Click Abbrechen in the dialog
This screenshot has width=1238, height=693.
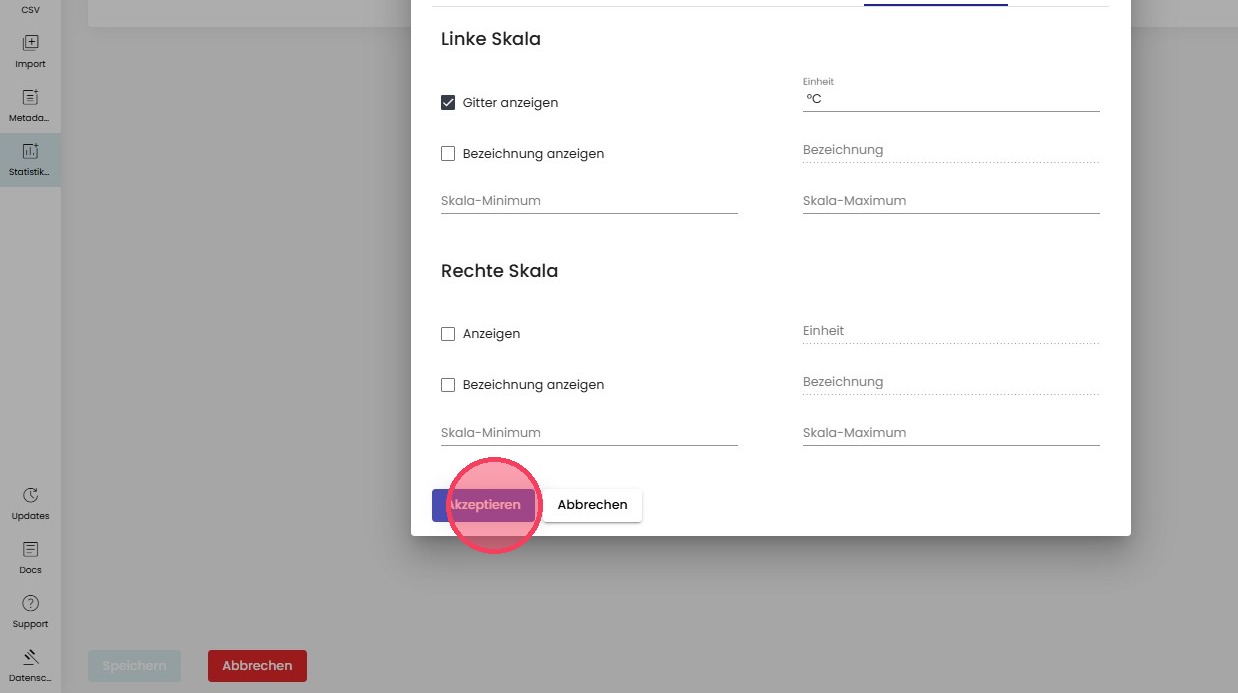click(592, 505)
